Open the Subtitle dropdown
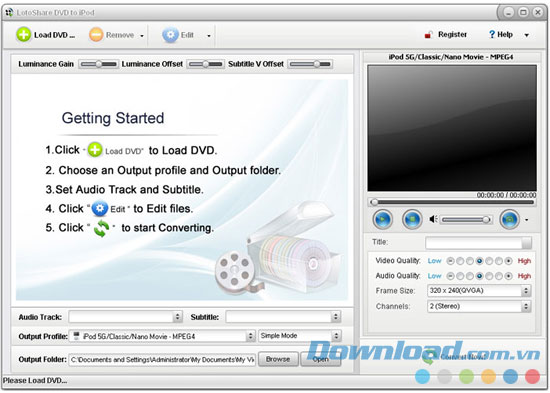This screenshot has height=393, width=550. coord(336,317)
